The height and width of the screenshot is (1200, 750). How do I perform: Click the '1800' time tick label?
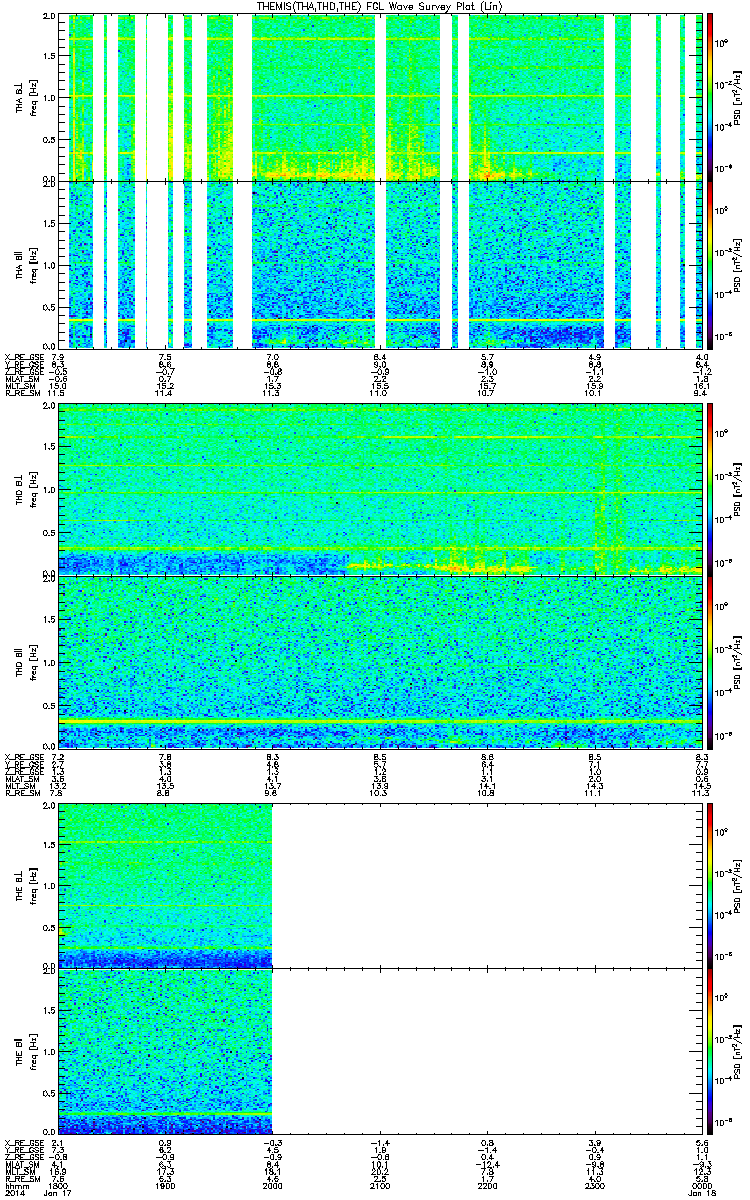[x=59, y=1185]
